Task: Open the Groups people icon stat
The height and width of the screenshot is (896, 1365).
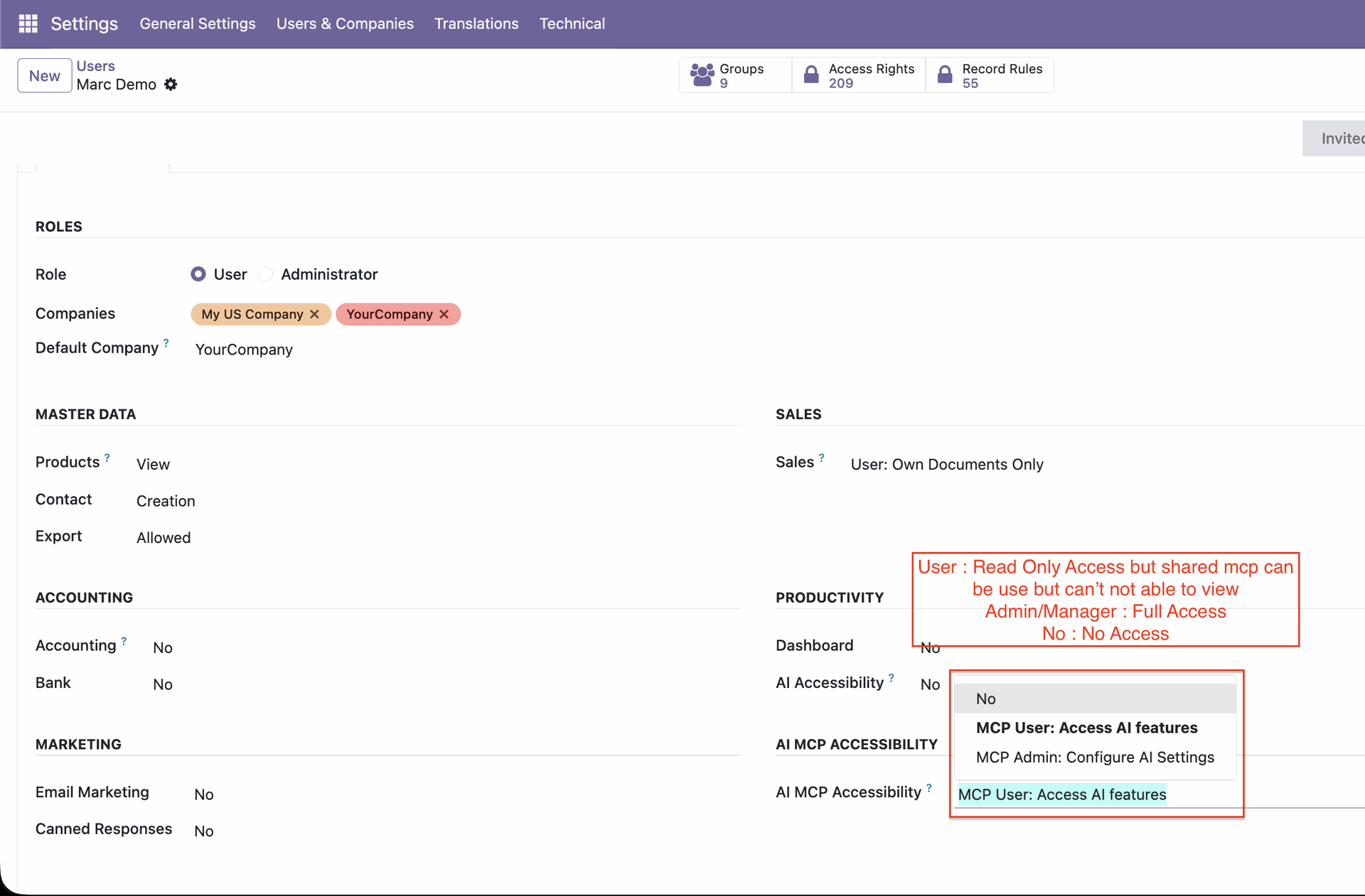Action: [702, 75]
